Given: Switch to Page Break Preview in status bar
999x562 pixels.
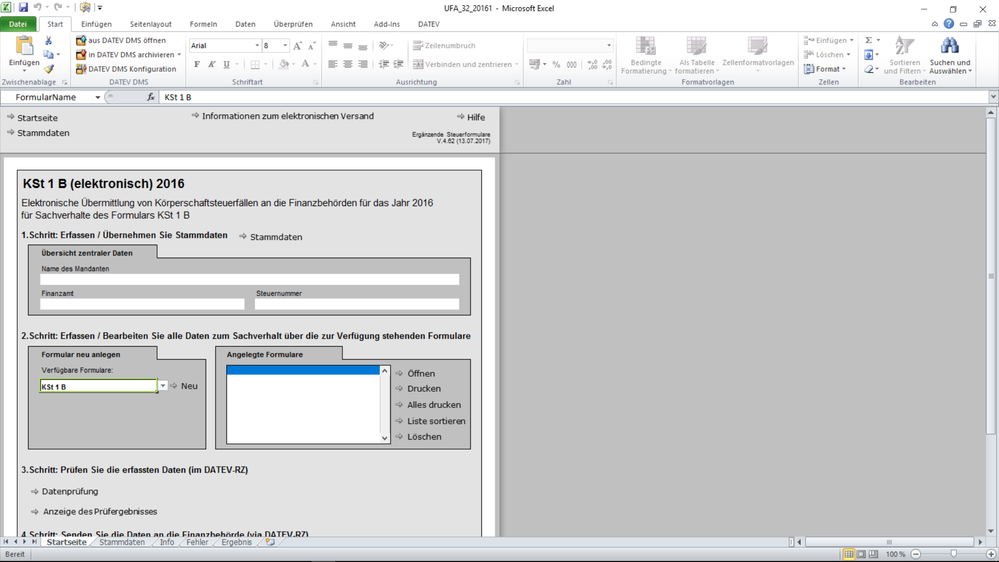Looking at the screenshot, I should 873,554.
